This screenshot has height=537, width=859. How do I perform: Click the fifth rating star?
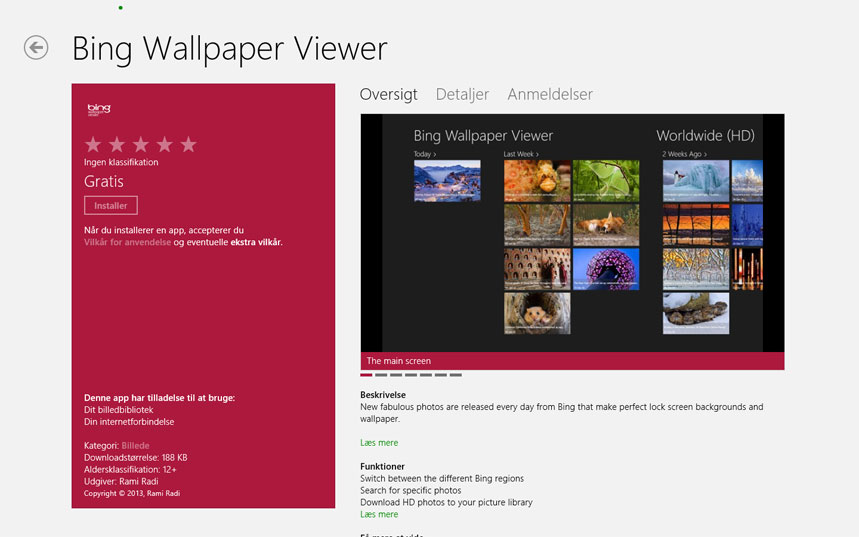coord(188,145)
